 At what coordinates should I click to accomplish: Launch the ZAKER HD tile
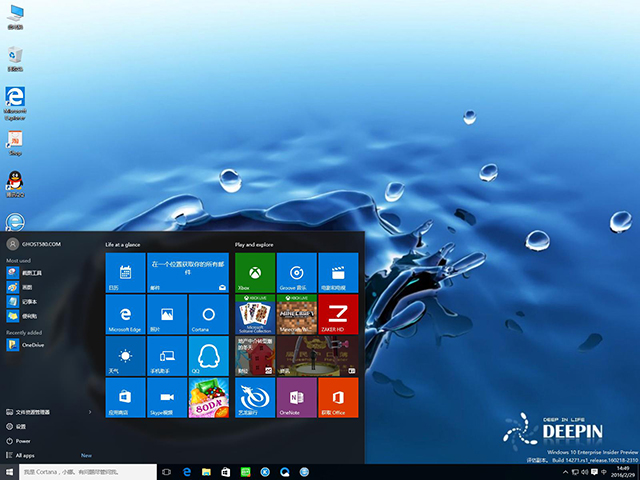coord(338,314)
